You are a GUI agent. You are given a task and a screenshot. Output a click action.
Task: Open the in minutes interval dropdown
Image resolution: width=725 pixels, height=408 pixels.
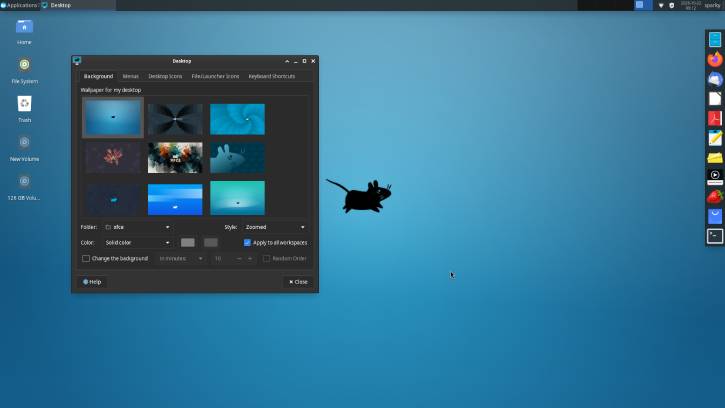[180, 259]
